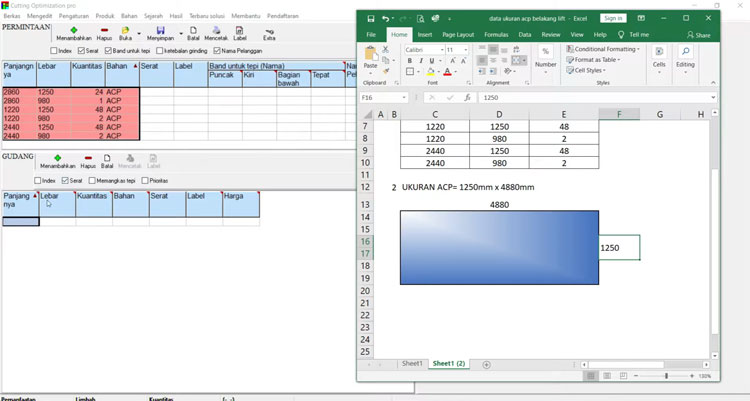
Task: Click the Cut scissors icon in Excel
Action: 386,49
